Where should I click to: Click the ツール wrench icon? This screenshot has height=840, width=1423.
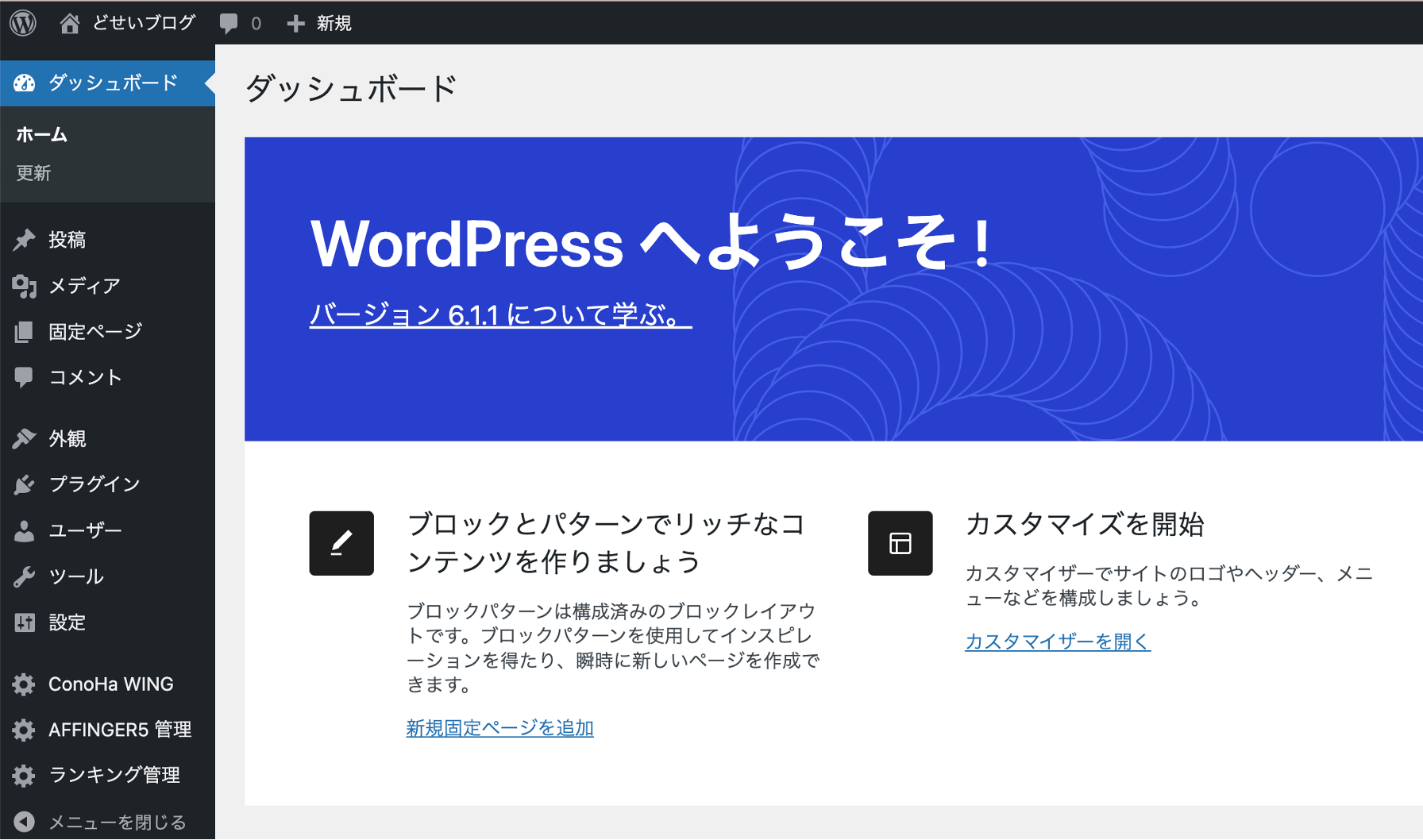(x=25, y=576)
